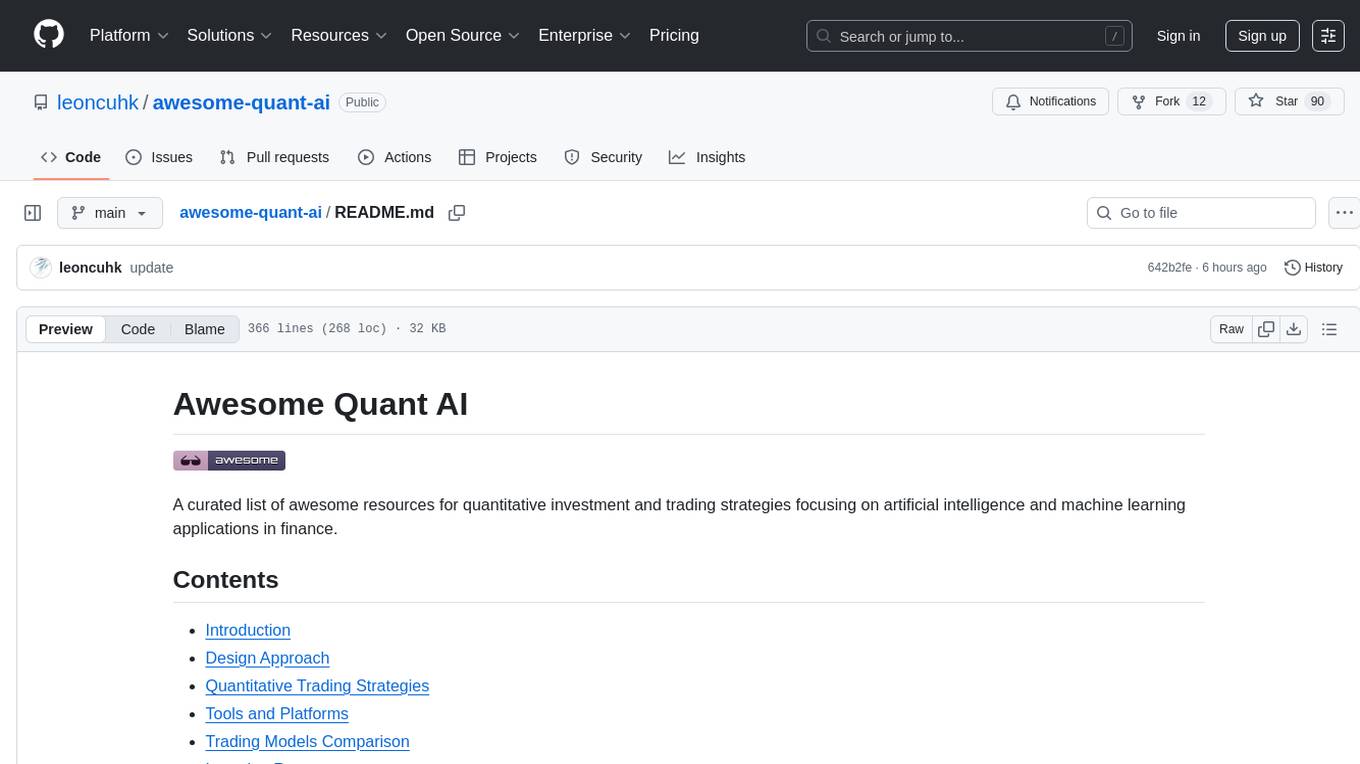Open the Pull requests tab

[x=274, y=157]
